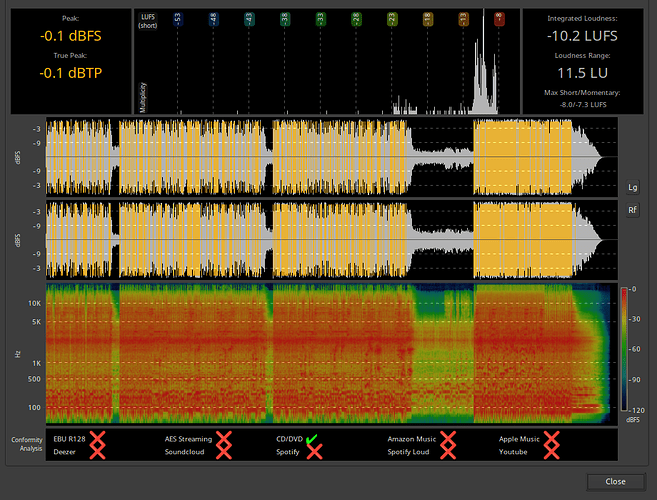Click the -33 LUFS green histogram marker

[320, 18]
